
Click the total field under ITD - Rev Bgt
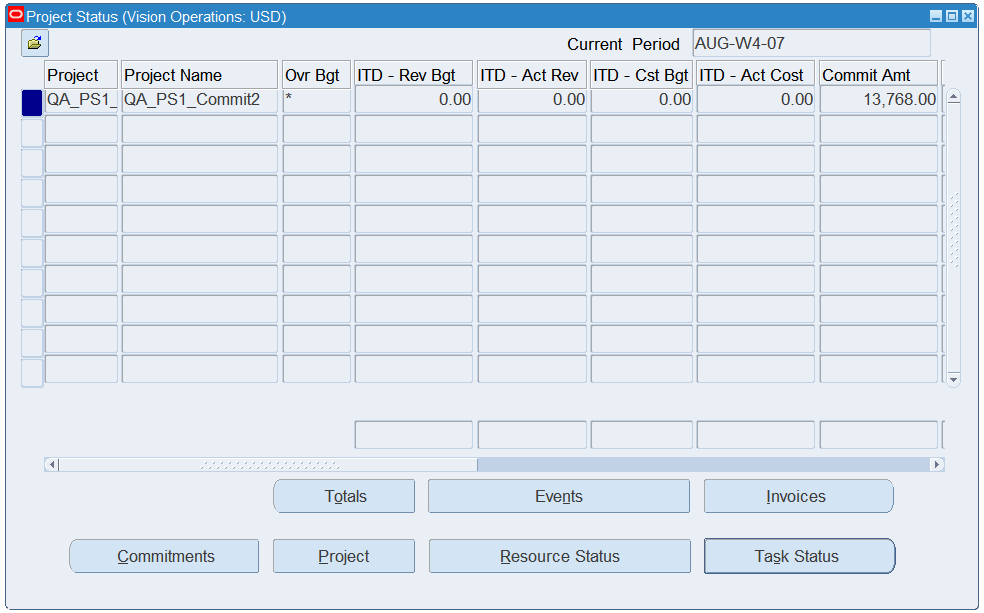pyautogui.click(x=414, y=435)
